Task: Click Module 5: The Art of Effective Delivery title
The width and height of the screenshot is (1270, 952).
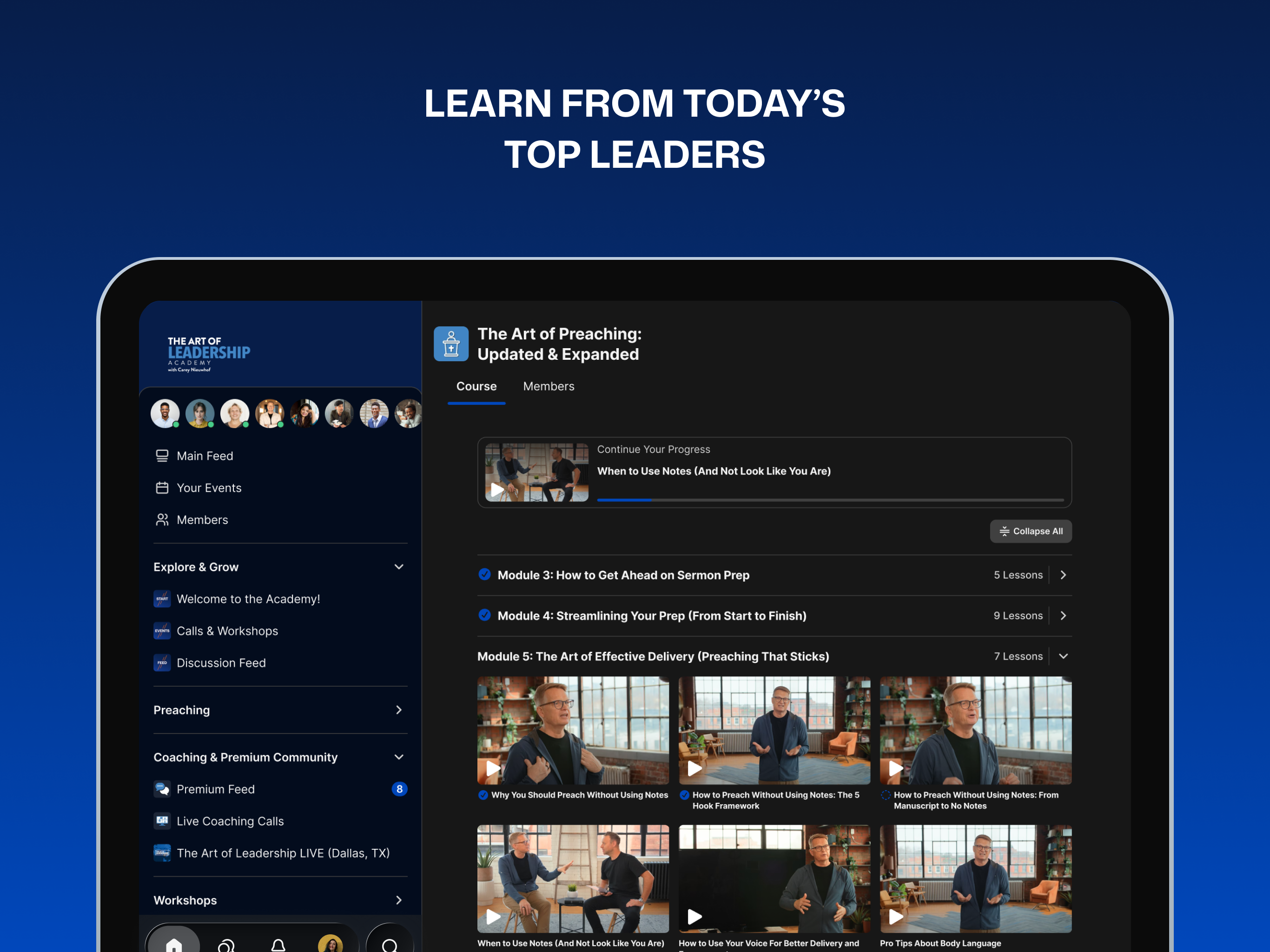Action: click(654, 656)
